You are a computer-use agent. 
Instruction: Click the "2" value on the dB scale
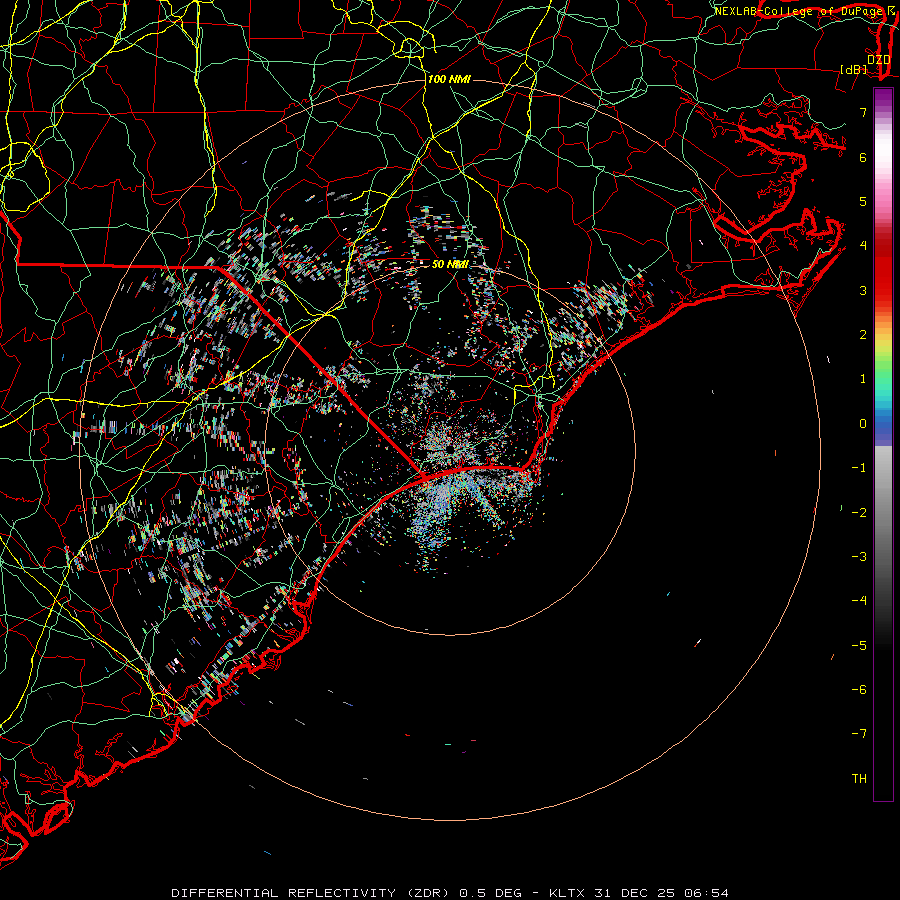863,335
